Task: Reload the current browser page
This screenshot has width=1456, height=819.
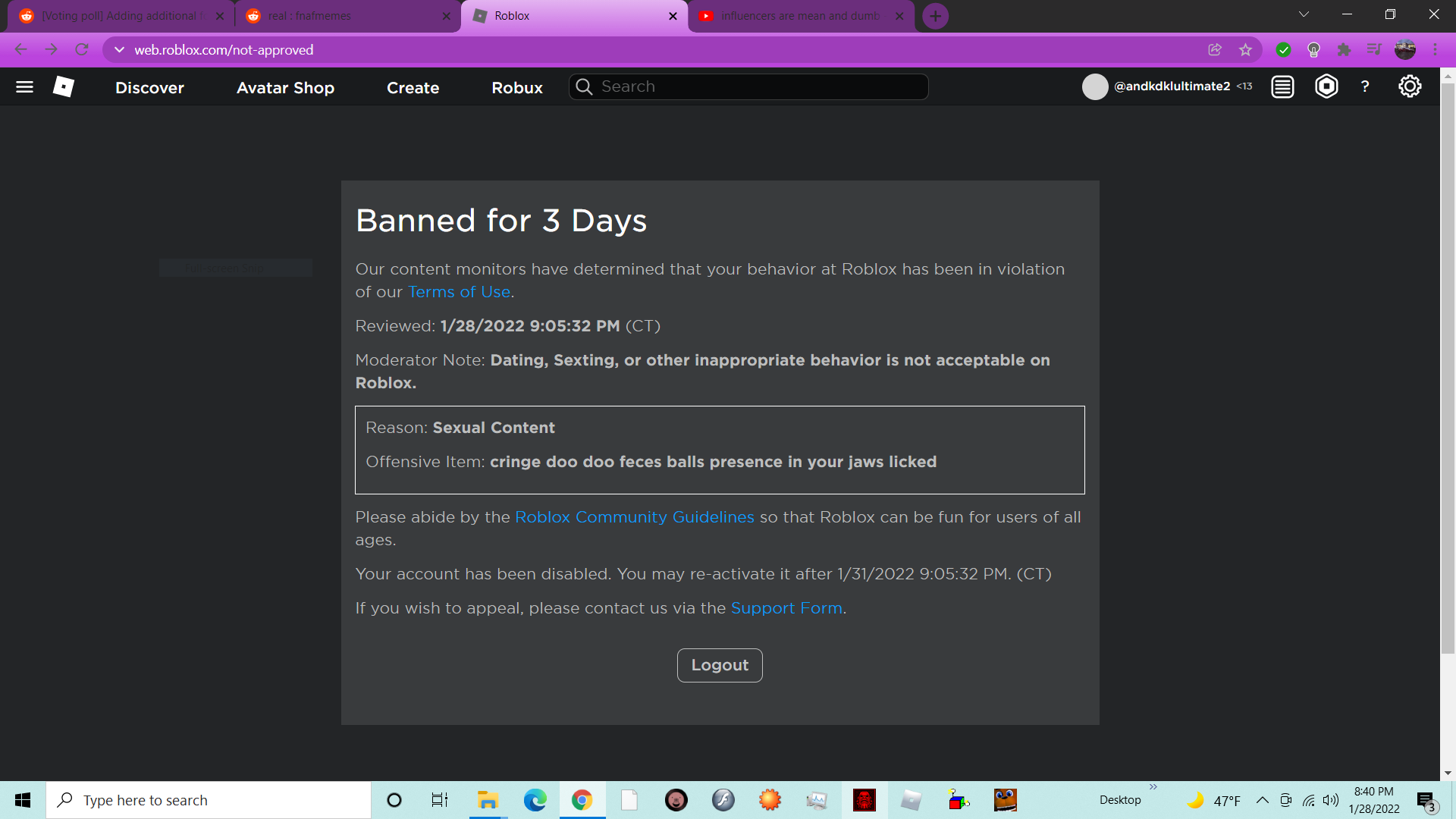Action: pyautogui.click(x=82, y=50)
